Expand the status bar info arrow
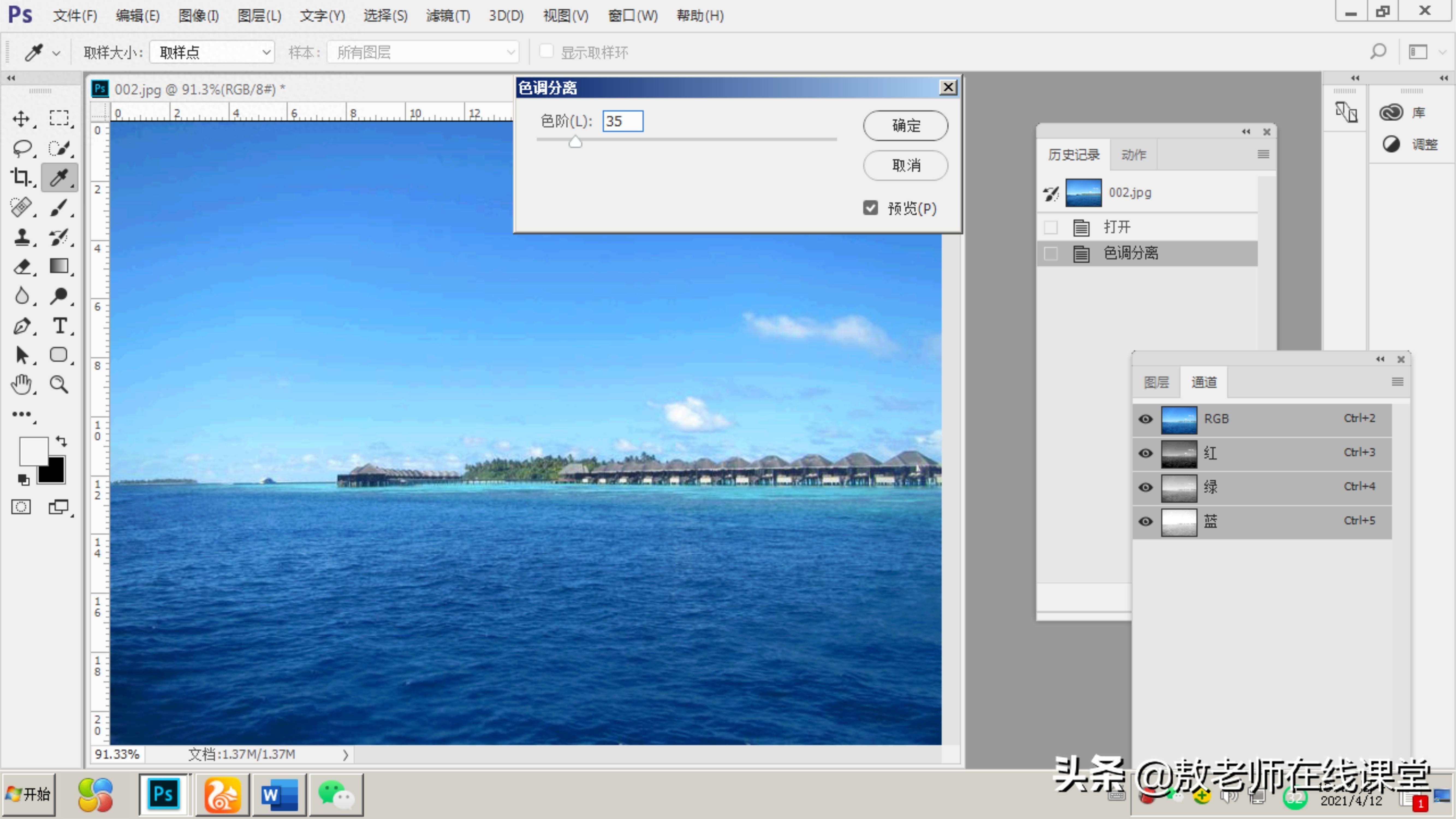The width and height of the screenshot is (1456, 819). (345, 755)
